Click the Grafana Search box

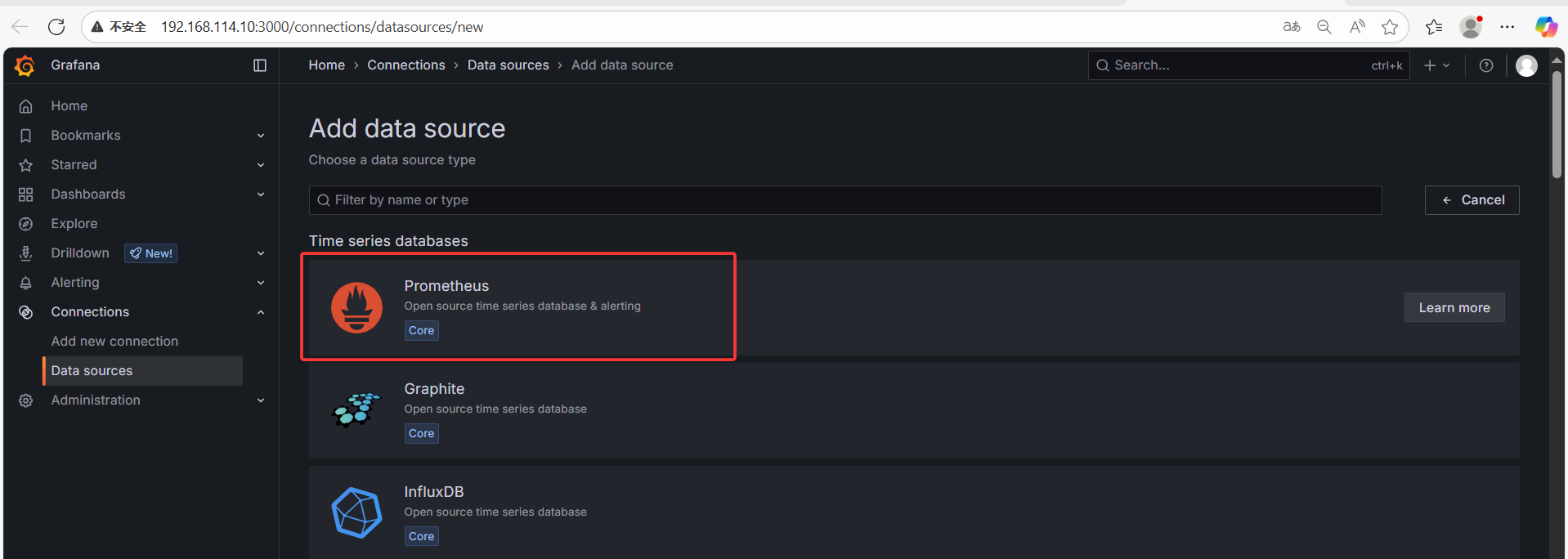click(1249, 65)
